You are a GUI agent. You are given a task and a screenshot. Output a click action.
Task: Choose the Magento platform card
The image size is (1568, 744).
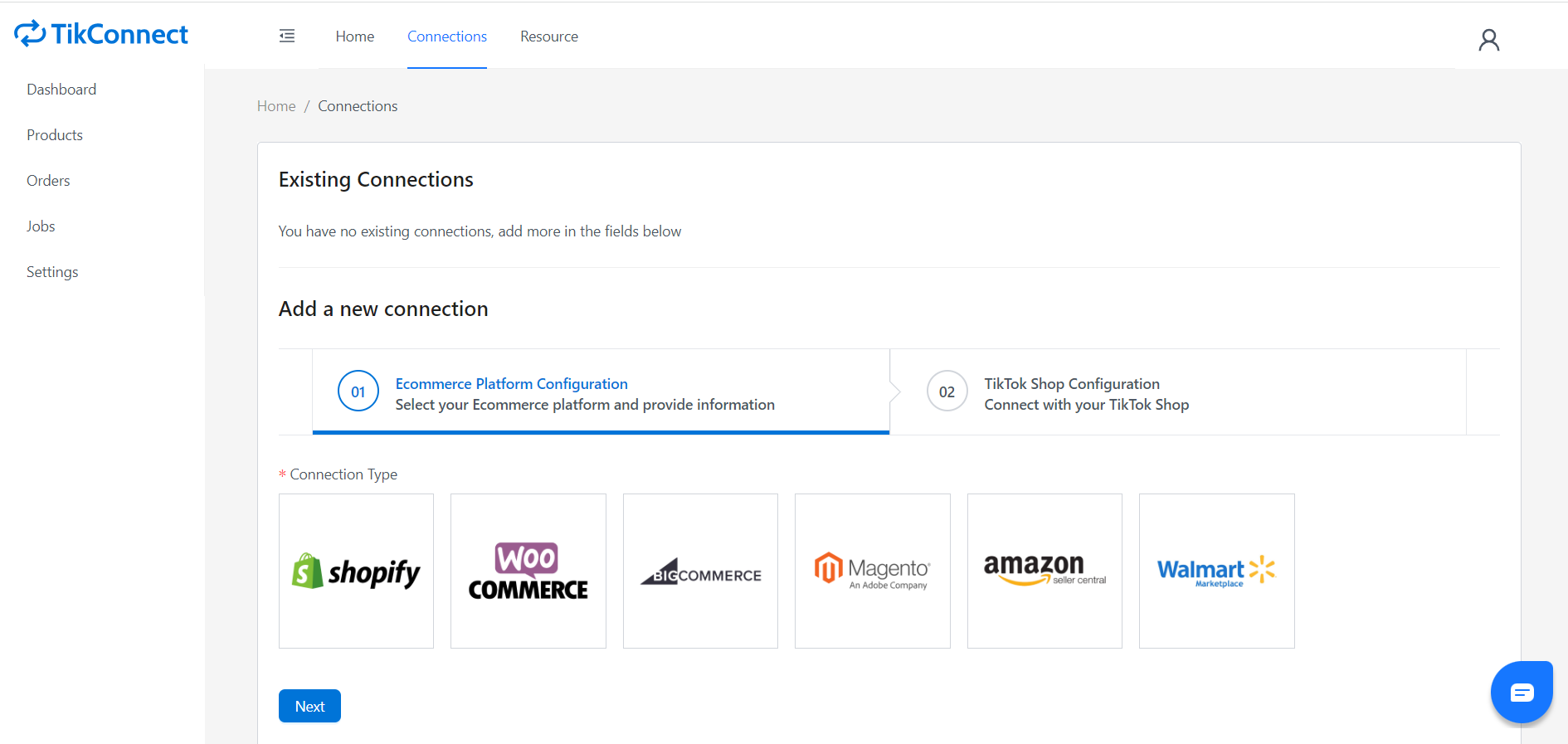coord(873,571)
